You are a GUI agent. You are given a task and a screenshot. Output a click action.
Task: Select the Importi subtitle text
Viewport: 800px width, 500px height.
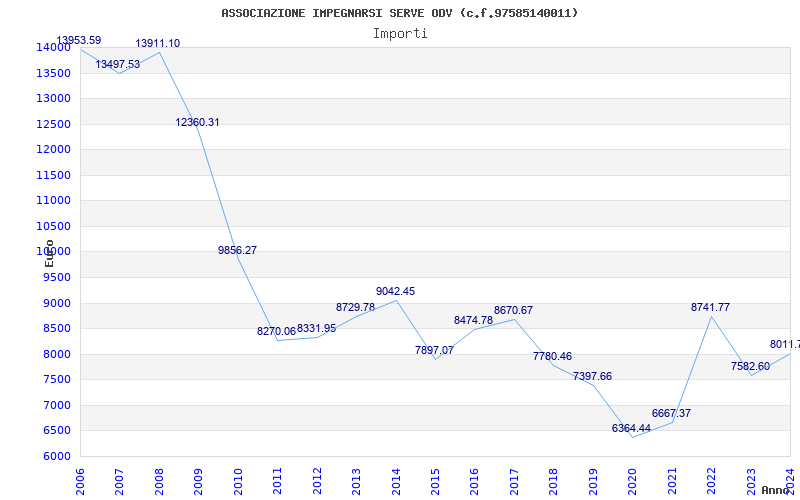[400, 34]
